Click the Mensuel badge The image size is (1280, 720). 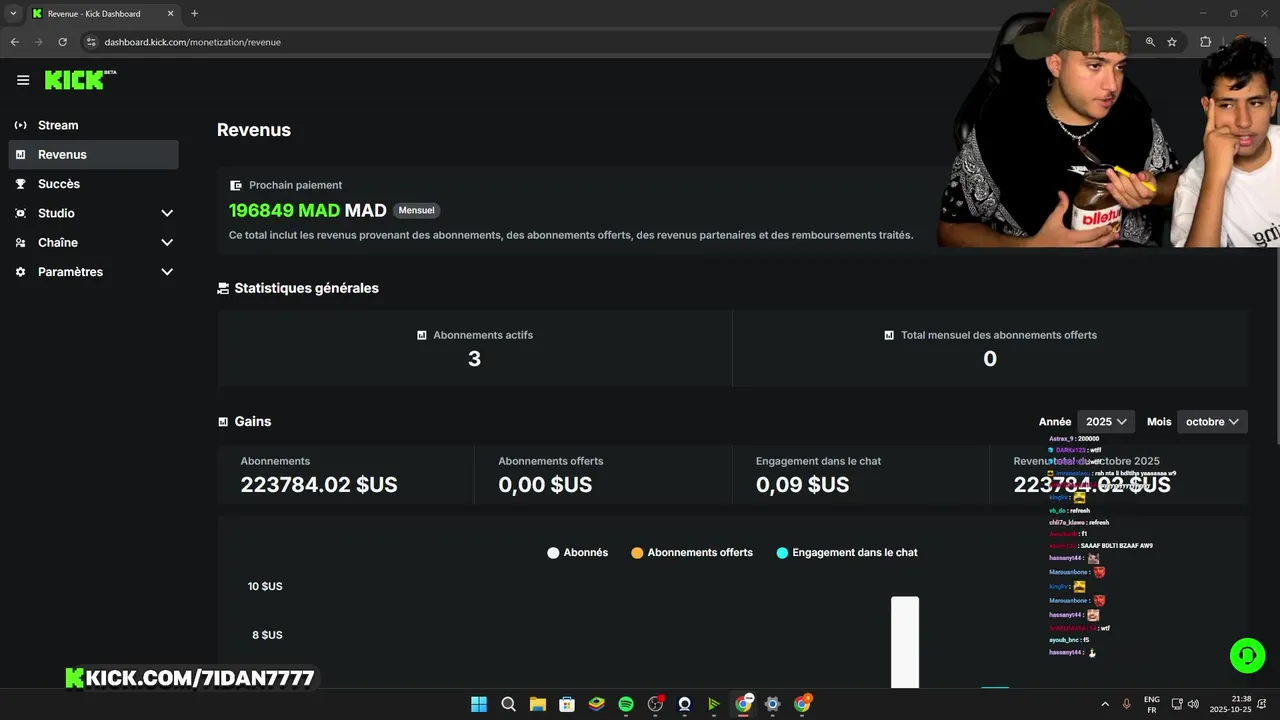point(416,211)
